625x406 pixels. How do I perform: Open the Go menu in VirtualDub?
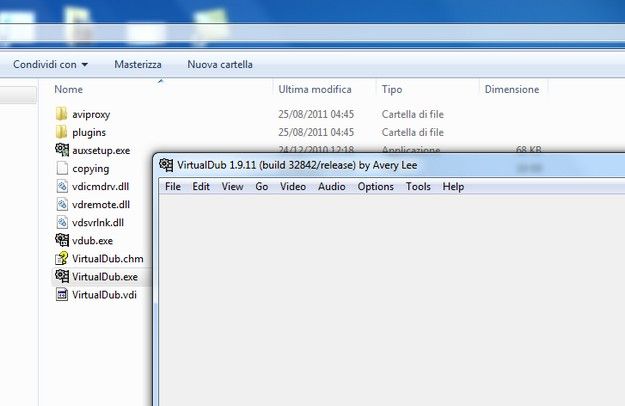[x=261, y=186]
